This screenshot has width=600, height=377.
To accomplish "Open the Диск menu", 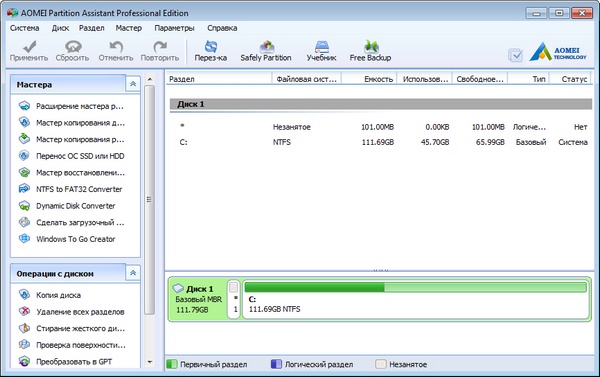I will tap(60, 28).
